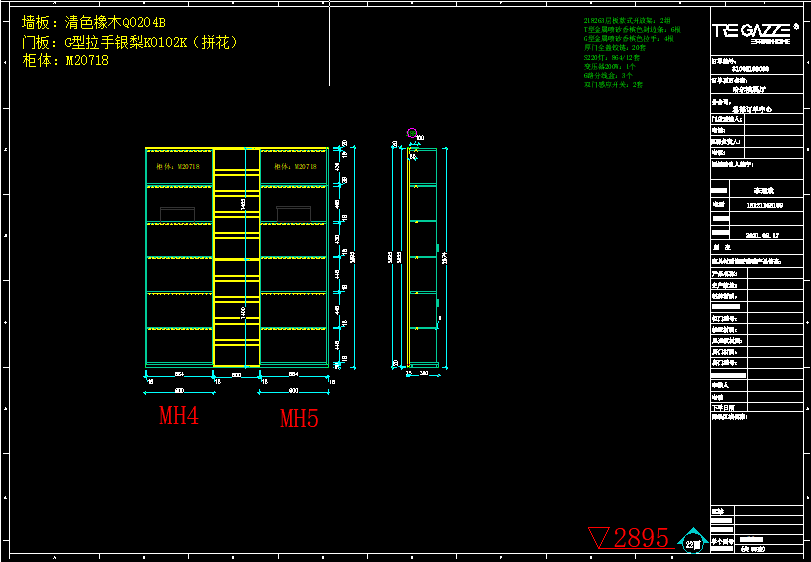Click the 柜体: M20718 header text
This screenshot has height=562, width=811.
tap(65, 61)
